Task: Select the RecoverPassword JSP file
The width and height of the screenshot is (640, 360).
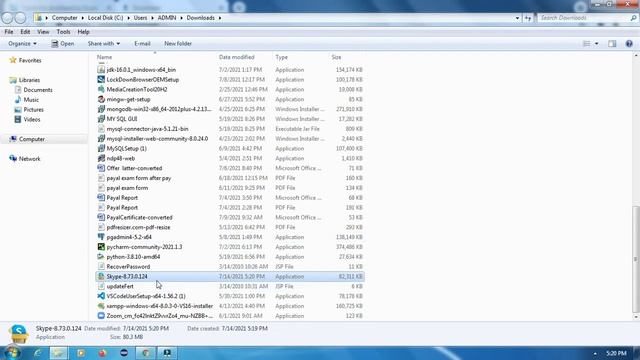Action: coord(128,267)
